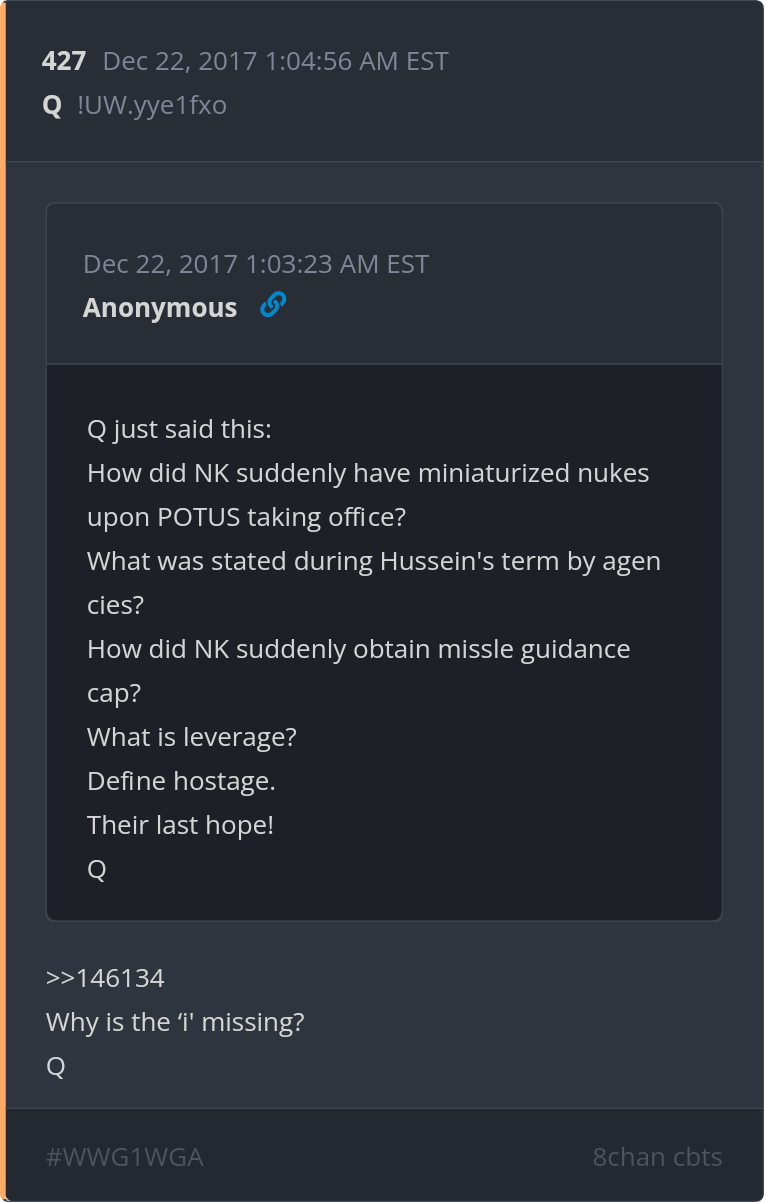Screen dimensions: 766x1202
Task: Click quoted post timestamp 1:03:23 AM EST
Action: pos(256,264)
